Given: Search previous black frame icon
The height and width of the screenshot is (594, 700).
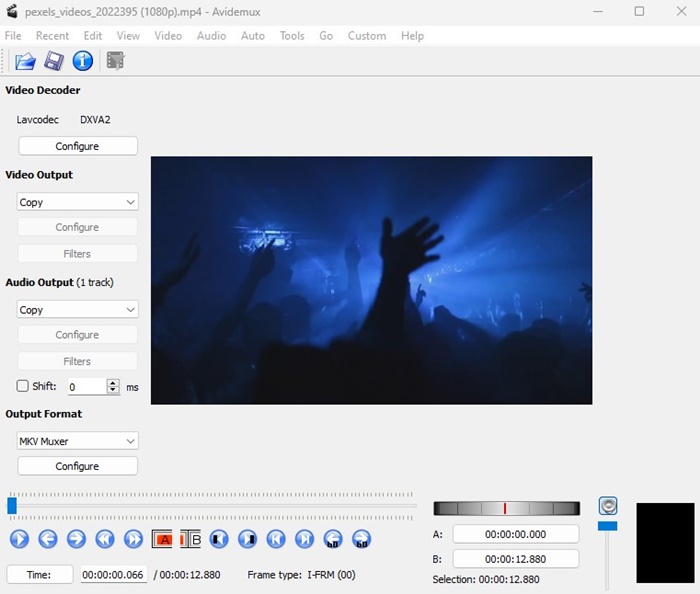Looking at the screenshot, I should 219,539.
